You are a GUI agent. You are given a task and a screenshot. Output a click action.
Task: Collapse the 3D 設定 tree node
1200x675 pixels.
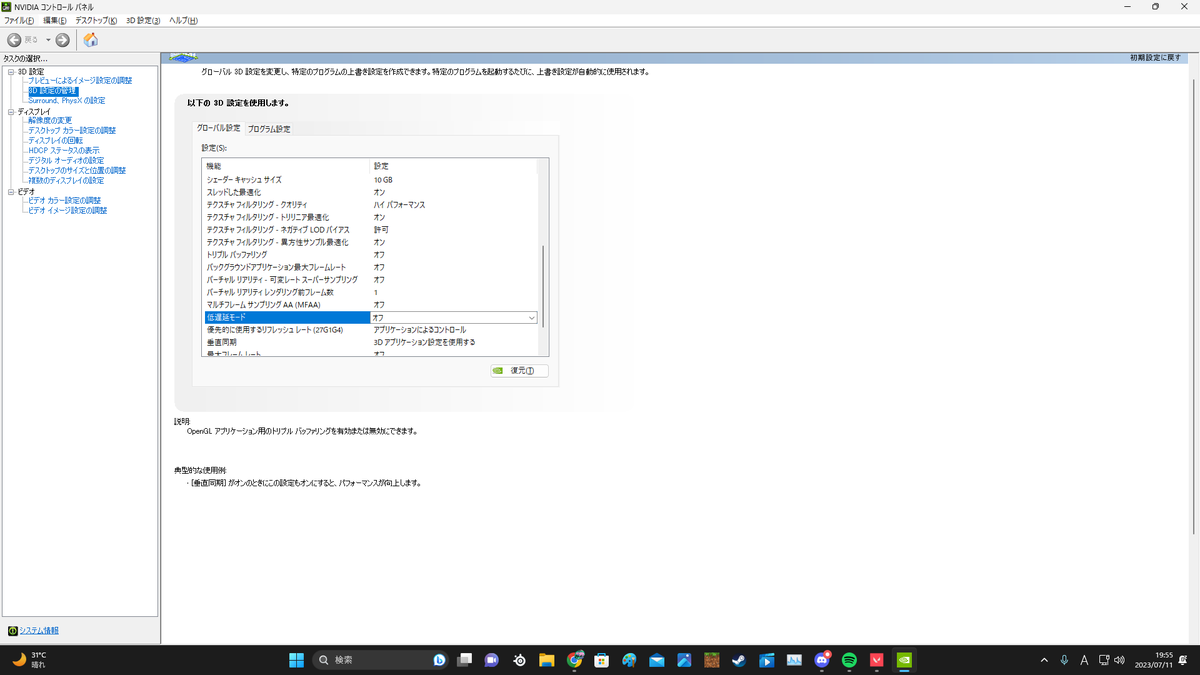(11, 71)
